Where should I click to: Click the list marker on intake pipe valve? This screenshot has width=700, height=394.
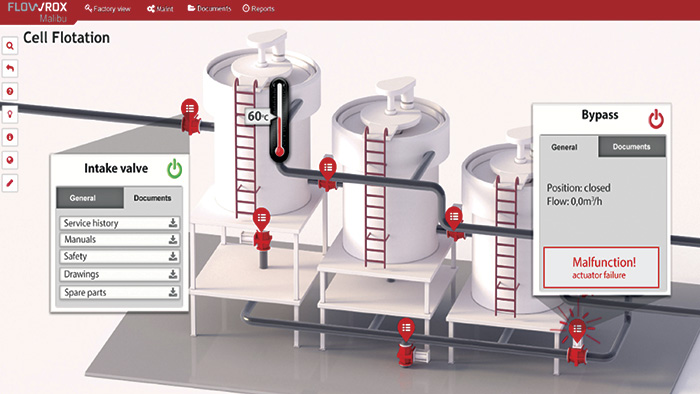pyautogui.click(x=190, y=109)
